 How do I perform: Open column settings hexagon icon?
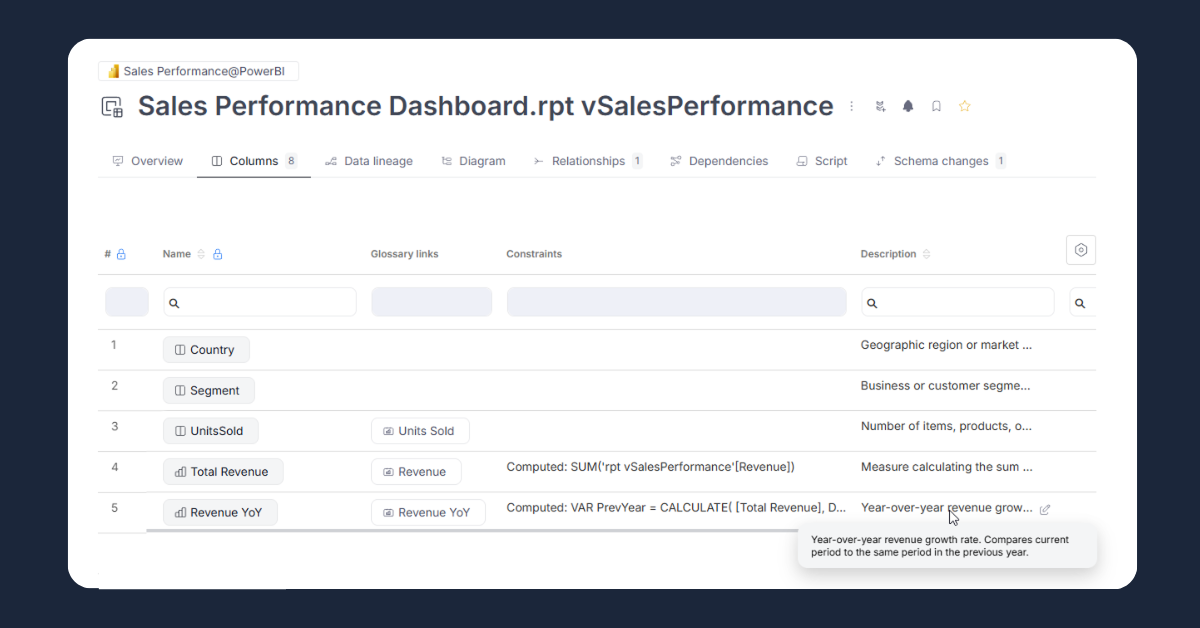pyautogui.click(x=1081, y=250)
